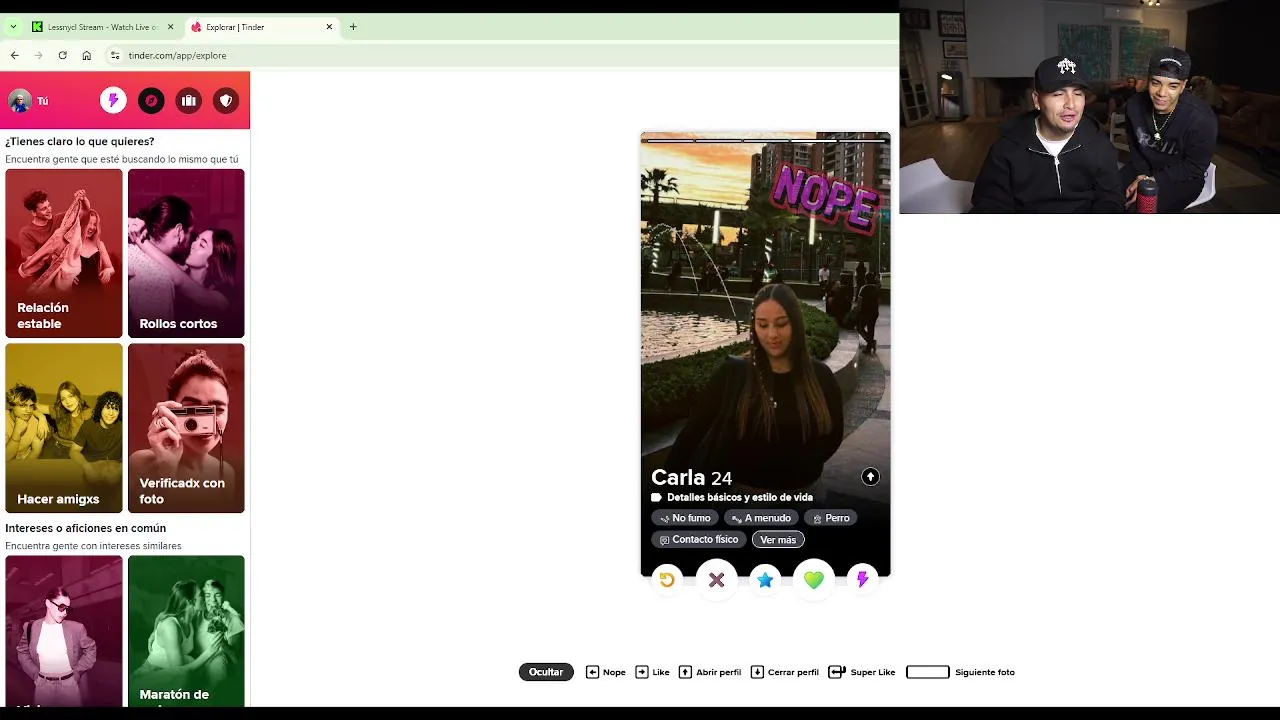Open the Explore compass icon in header

(x=151, y=100)
